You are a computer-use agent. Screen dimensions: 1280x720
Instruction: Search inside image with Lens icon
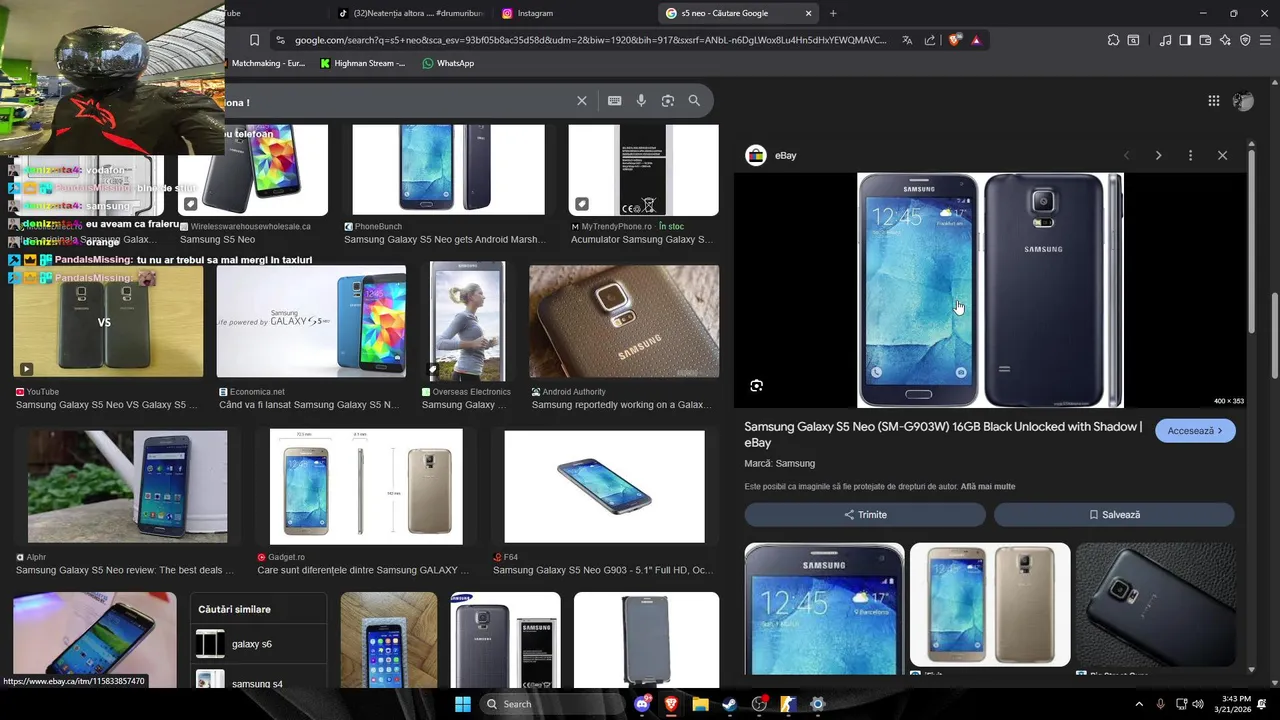[757, 386]
